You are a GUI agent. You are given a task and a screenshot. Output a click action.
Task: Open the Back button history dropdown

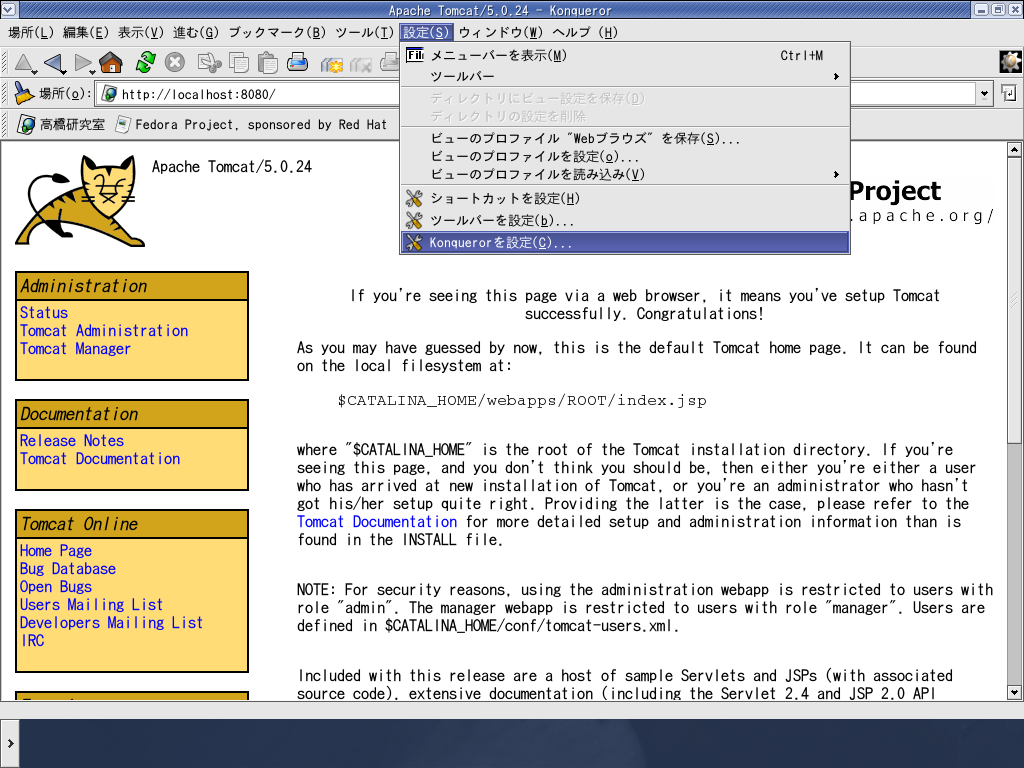64,72
